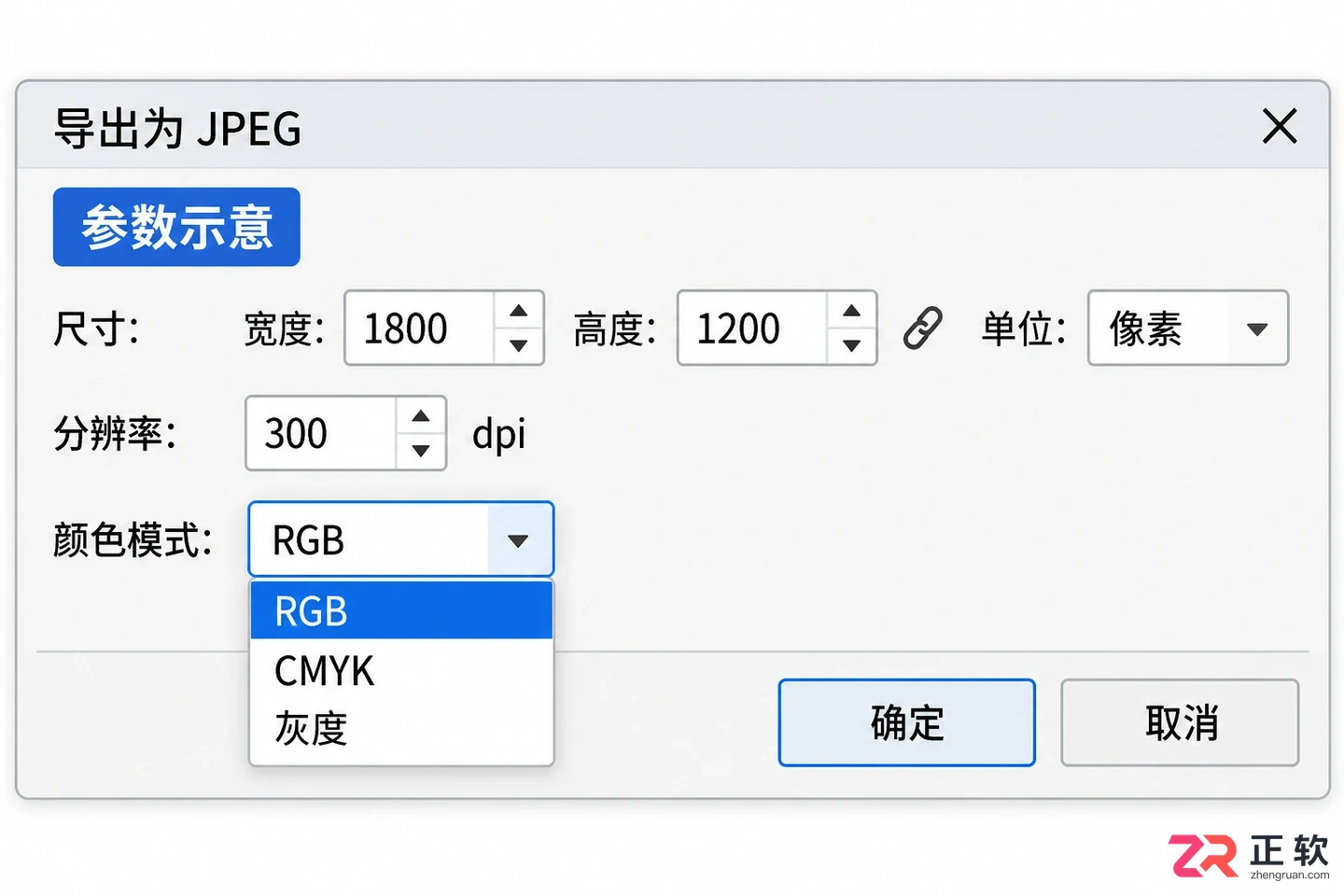Viewport: 1344px width, 896px height.
Task: Click the 取消 cancel button
Action: (1180, 722)
